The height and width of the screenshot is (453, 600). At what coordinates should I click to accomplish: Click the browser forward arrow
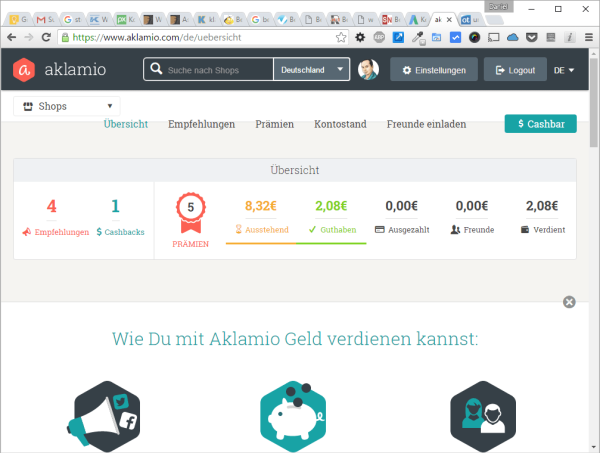pos(29,37)
